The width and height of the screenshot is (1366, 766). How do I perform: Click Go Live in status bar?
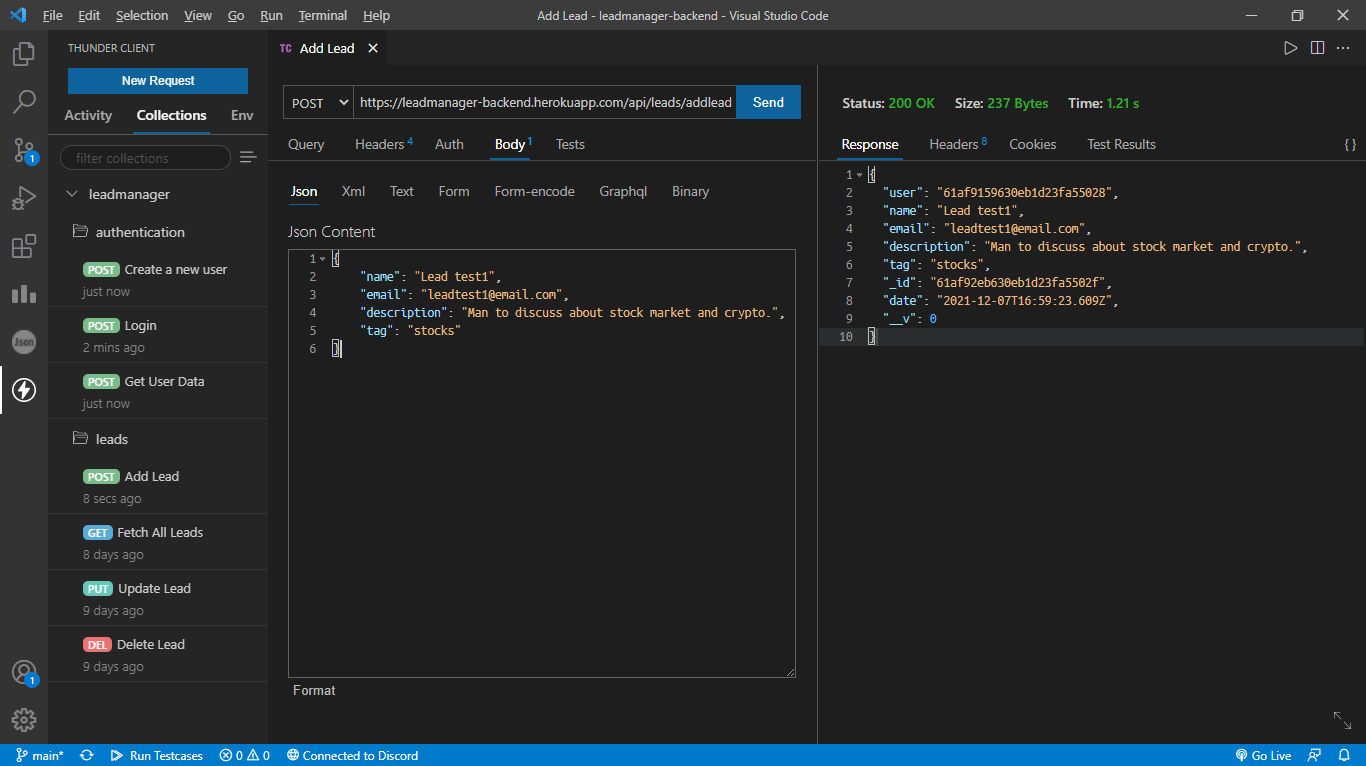(1263, 756)
